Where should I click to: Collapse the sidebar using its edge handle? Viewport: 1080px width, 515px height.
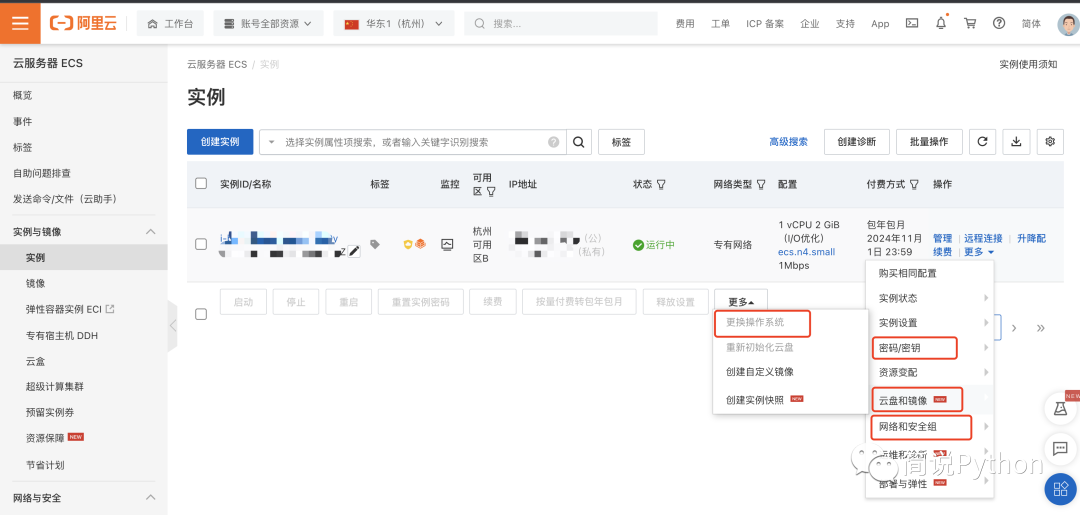pyautogui.click(x=172, y=326)
